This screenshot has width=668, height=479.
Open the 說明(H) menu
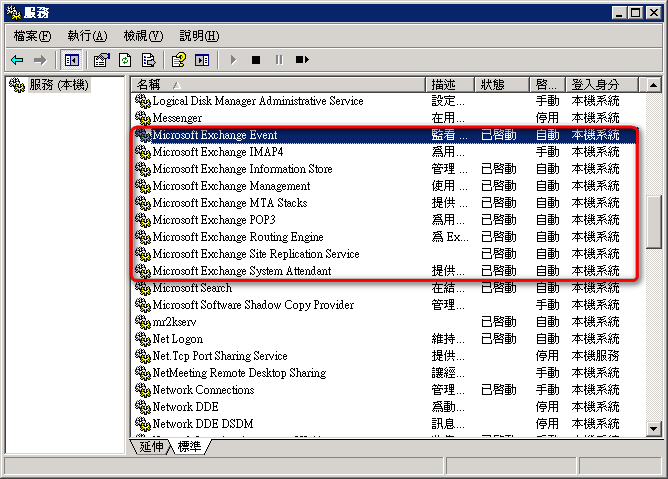(199, 36)
